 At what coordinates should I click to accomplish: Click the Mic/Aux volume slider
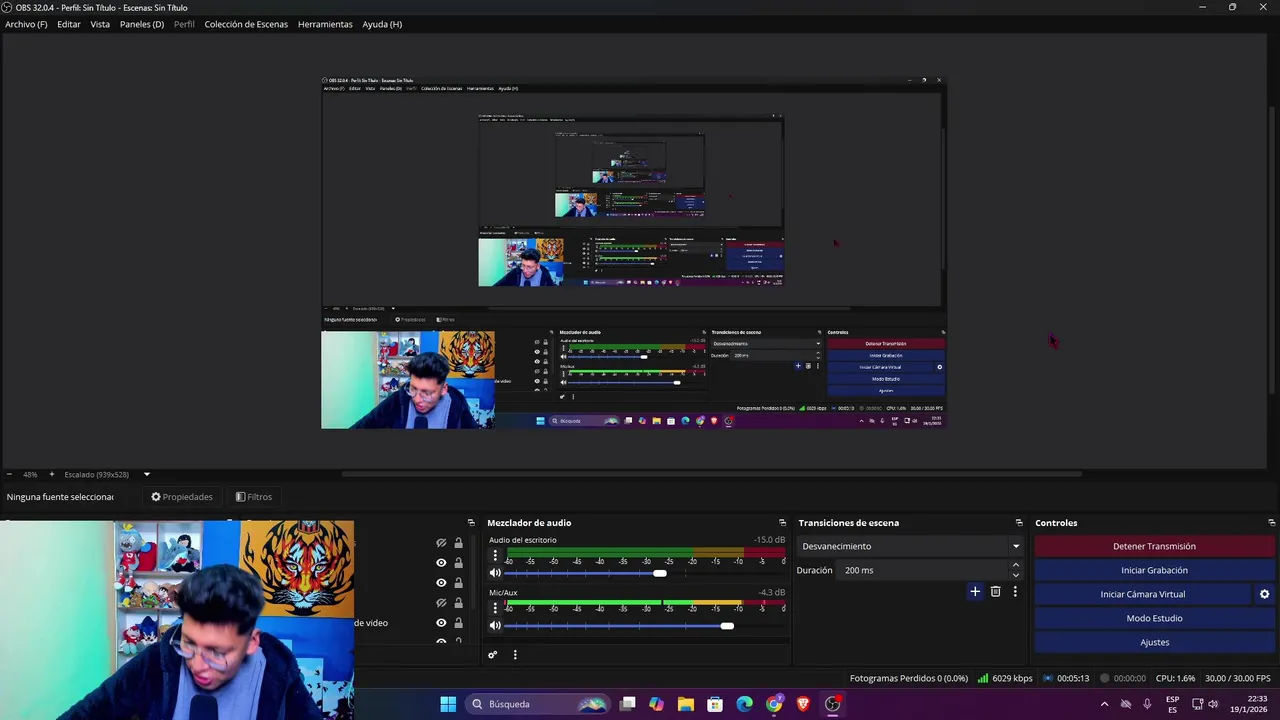(645, 626)
